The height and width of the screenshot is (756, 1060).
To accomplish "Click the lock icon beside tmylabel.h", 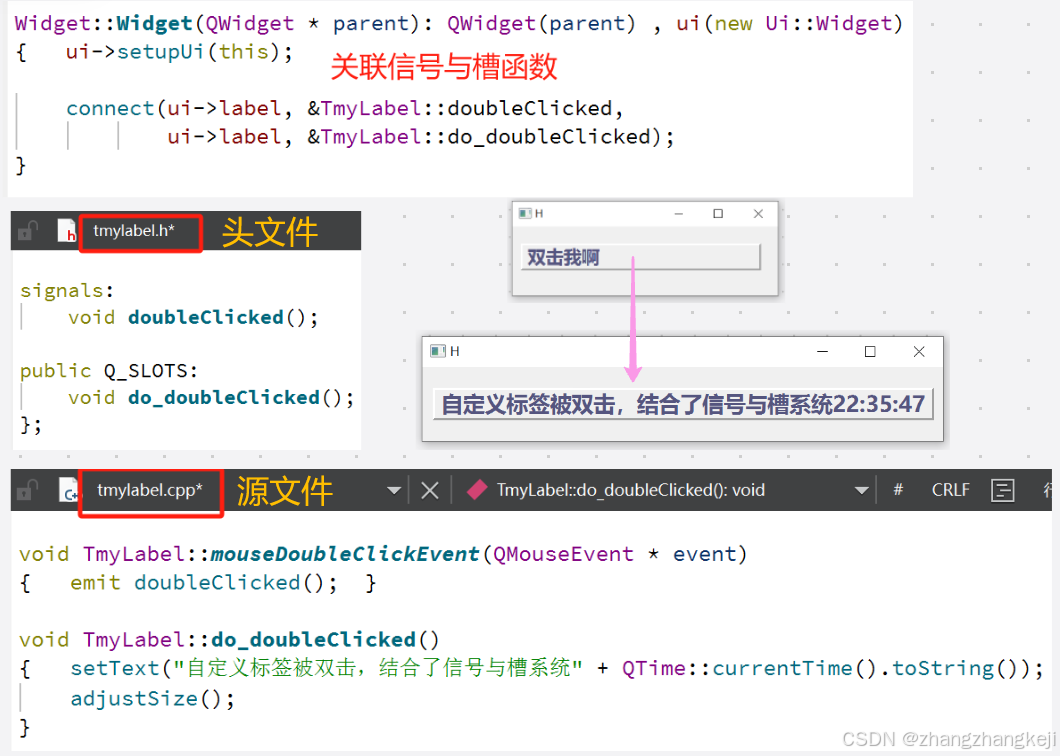I will point(28,231).
